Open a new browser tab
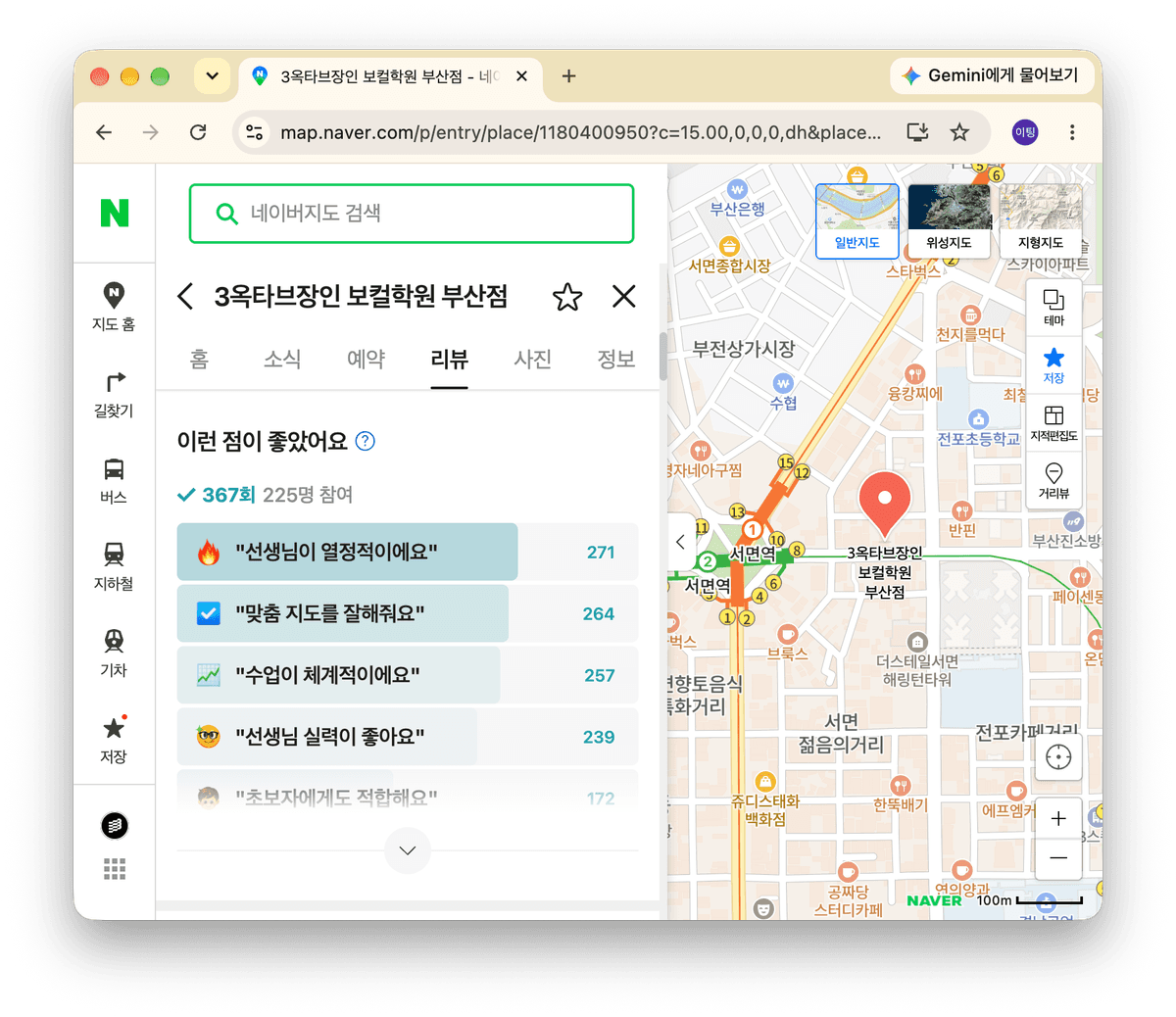Viewport: 1176px width, 1017px height. coord(568,75)
